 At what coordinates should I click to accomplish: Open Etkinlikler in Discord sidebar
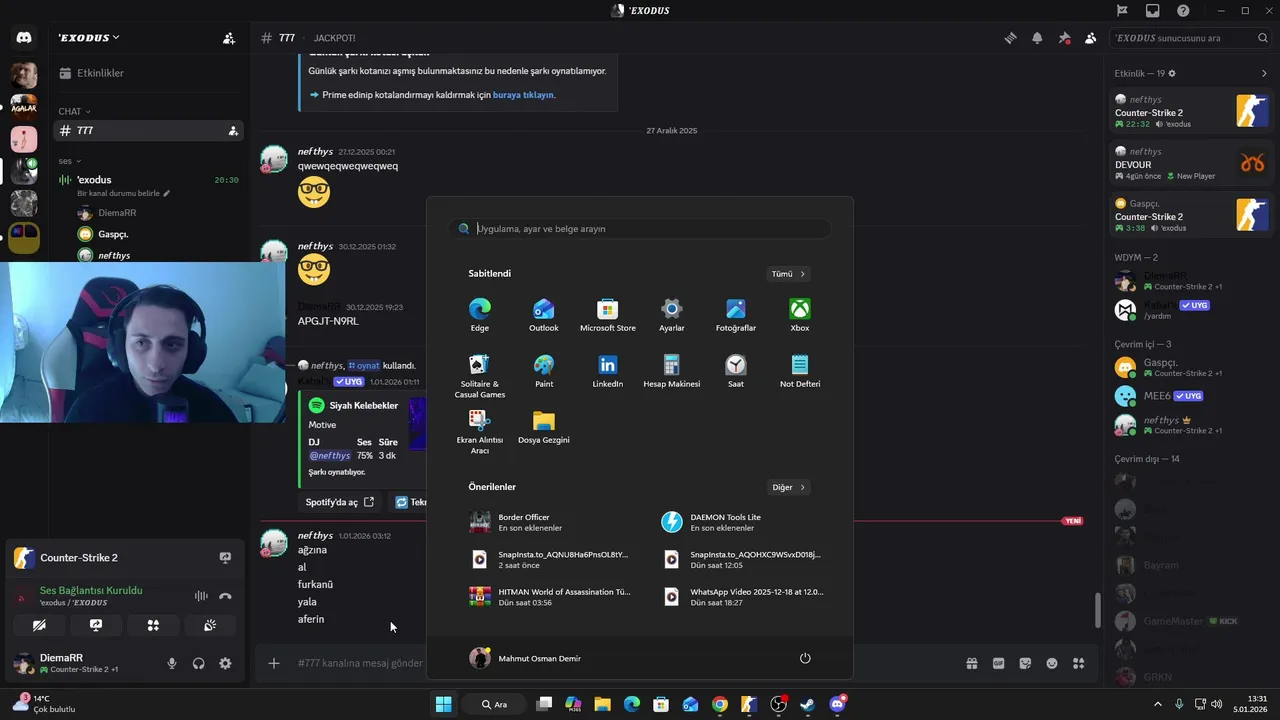(x=148, y=73)
